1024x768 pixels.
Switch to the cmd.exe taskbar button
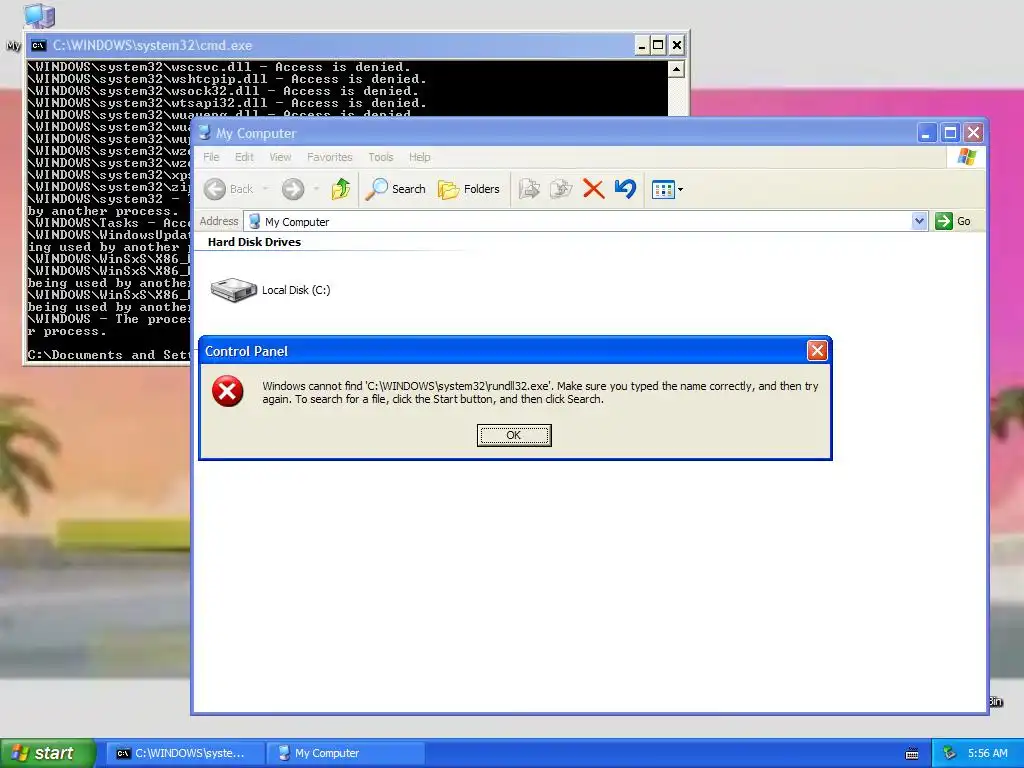[184, 753]
